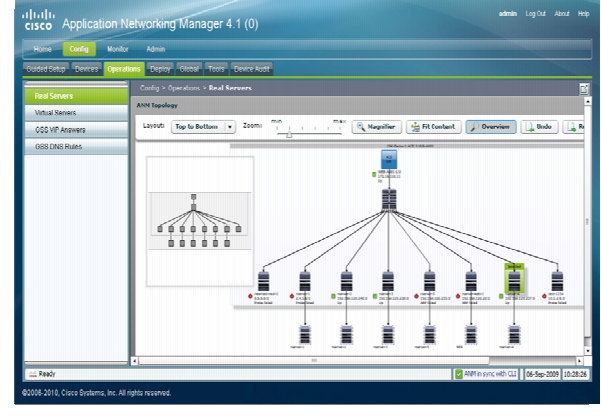Viewport: 601px width, 419px height.
Task: Select the third real server in upper row
Action: tap(346, 281)
